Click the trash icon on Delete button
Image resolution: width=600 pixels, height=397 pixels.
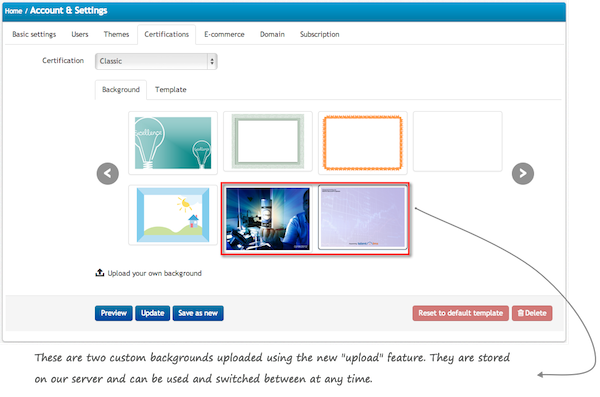click(520, 313)
